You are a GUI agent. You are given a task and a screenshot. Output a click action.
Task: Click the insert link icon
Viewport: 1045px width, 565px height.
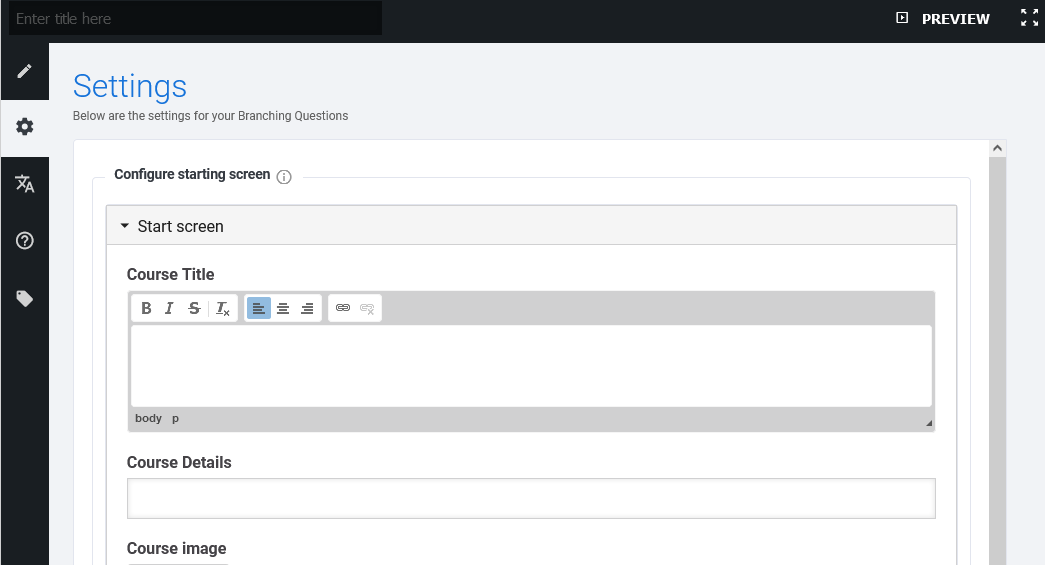(x=343, y=308)
